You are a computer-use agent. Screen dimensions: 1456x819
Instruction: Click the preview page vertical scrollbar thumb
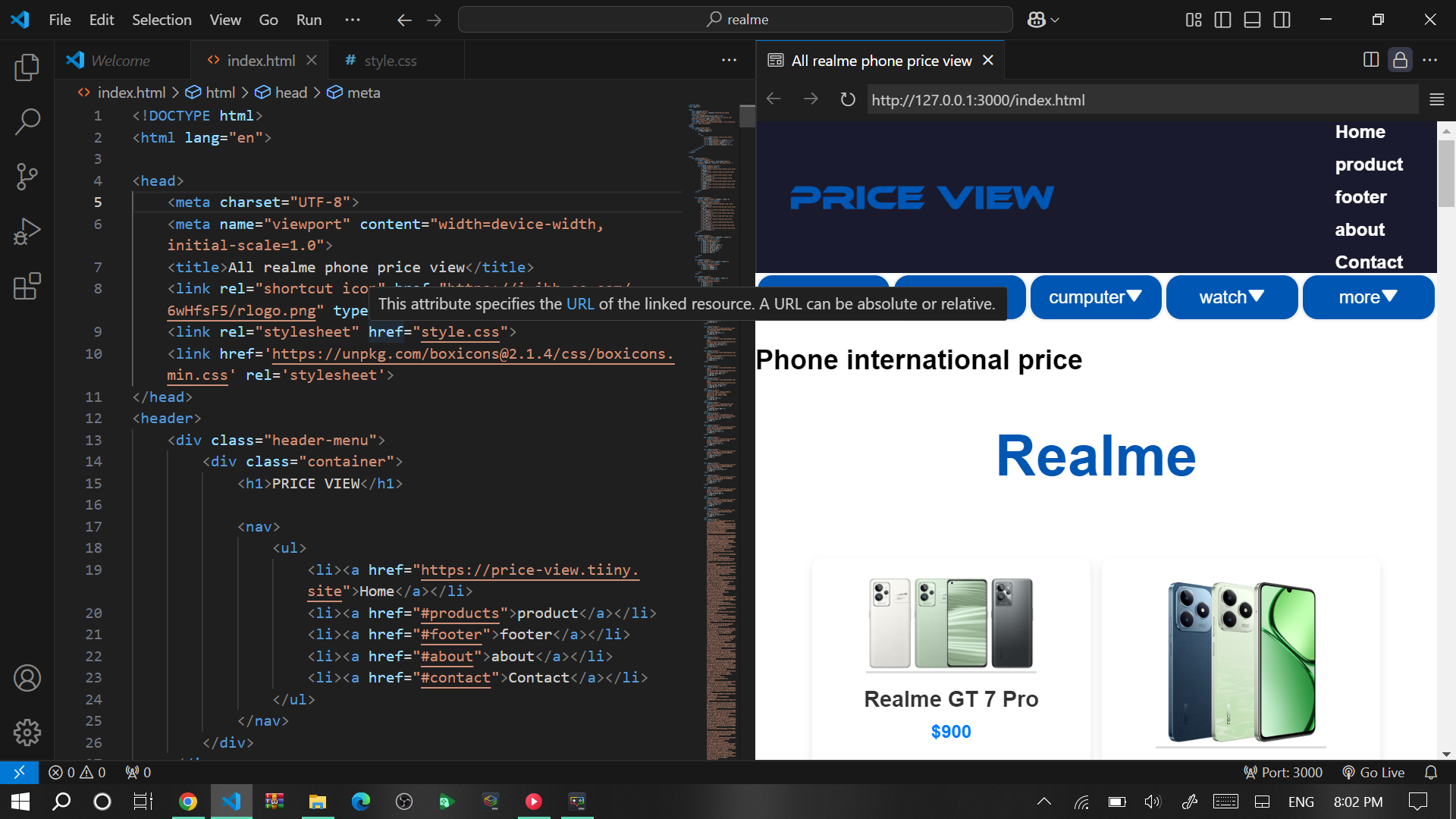point(1446,173)
